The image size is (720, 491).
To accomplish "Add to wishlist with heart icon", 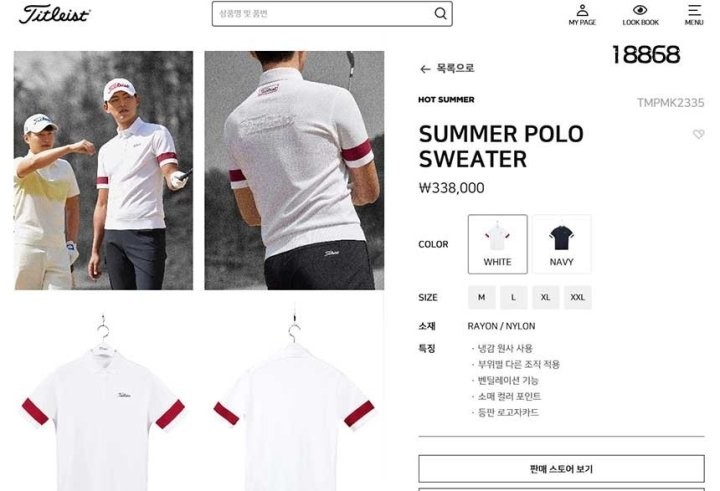I will tap(698, 134).
